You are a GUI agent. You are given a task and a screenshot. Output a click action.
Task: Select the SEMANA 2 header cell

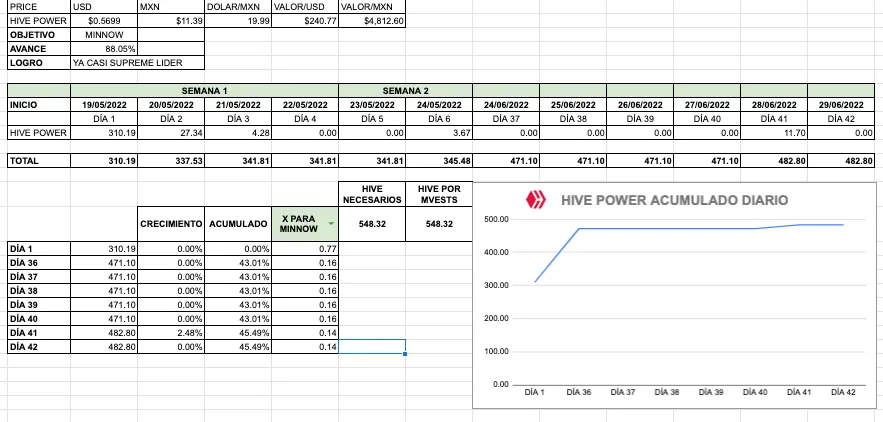tap(405, 91)
